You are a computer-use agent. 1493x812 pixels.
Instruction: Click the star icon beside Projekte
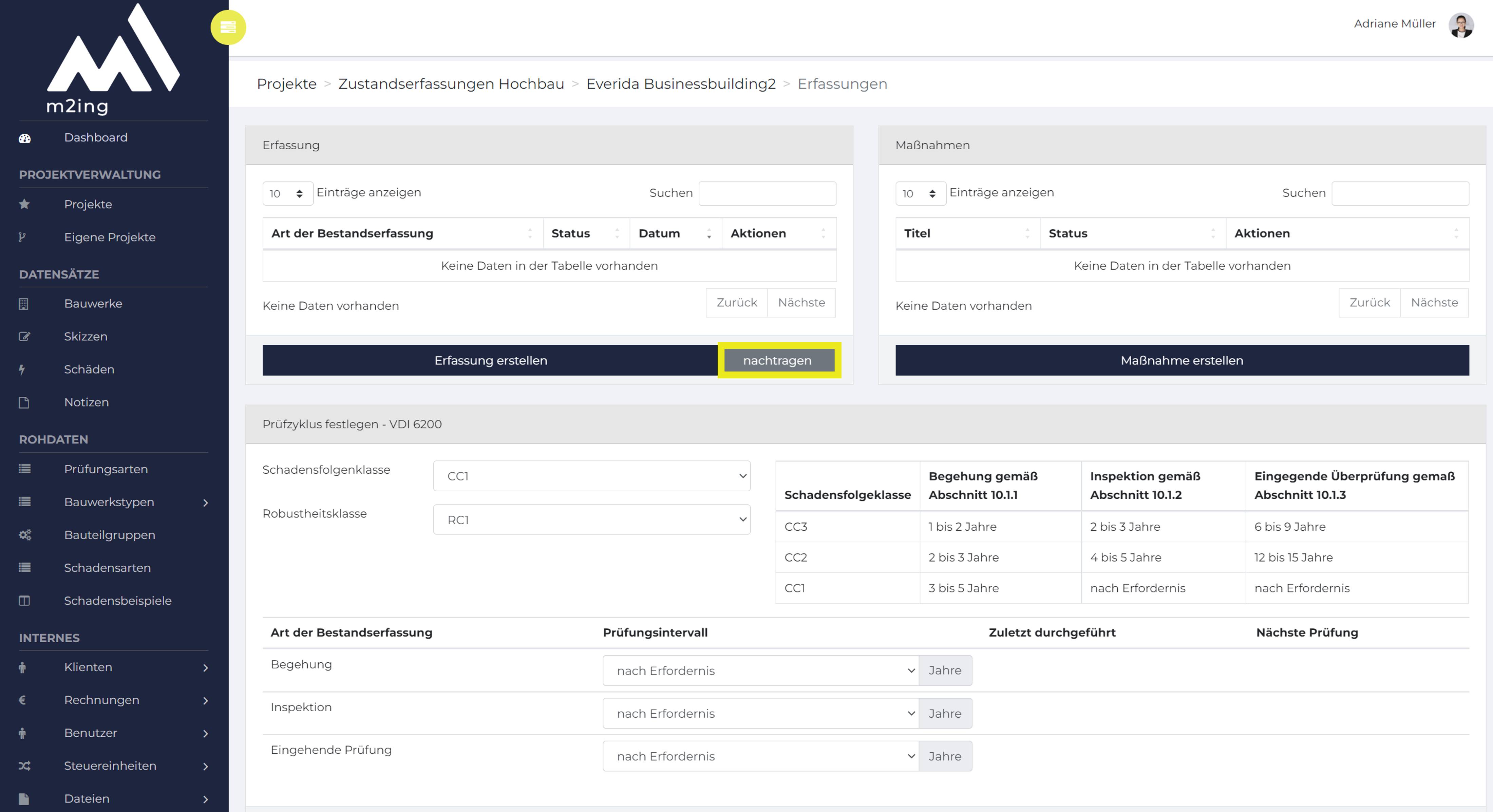(24, 204)
